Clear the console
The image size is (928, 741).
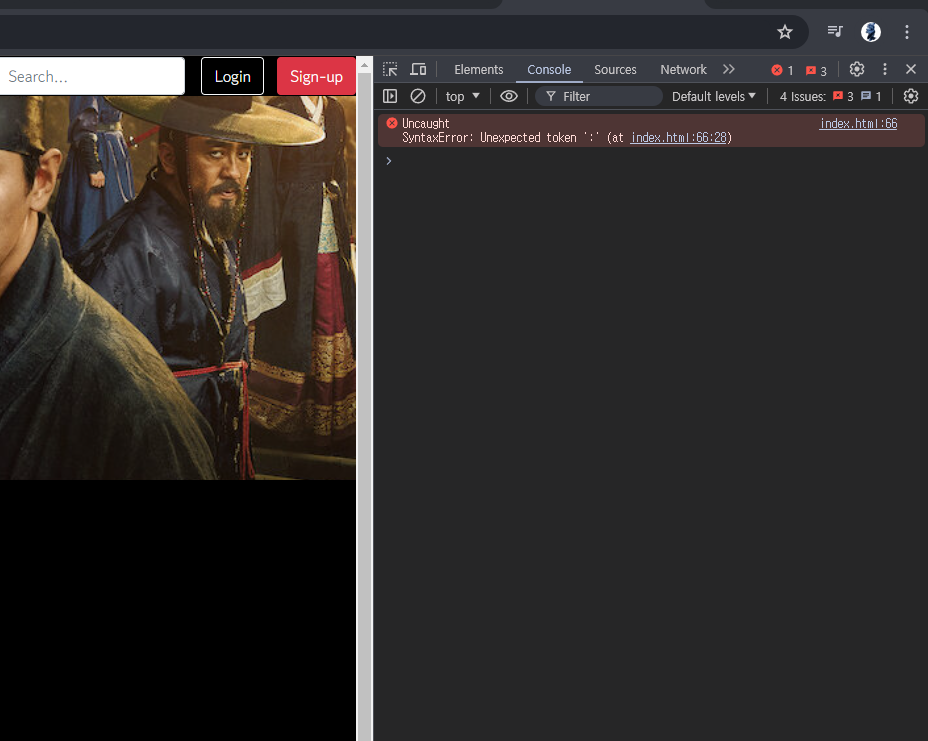coord(418,96)
